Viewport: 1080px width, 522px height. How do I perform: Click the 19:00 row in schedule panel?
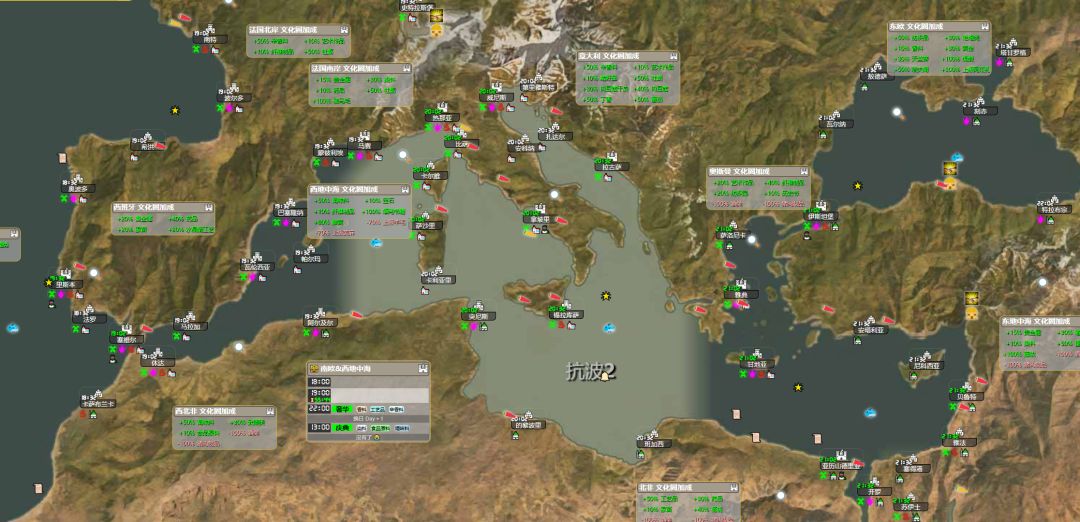[368, 393]
